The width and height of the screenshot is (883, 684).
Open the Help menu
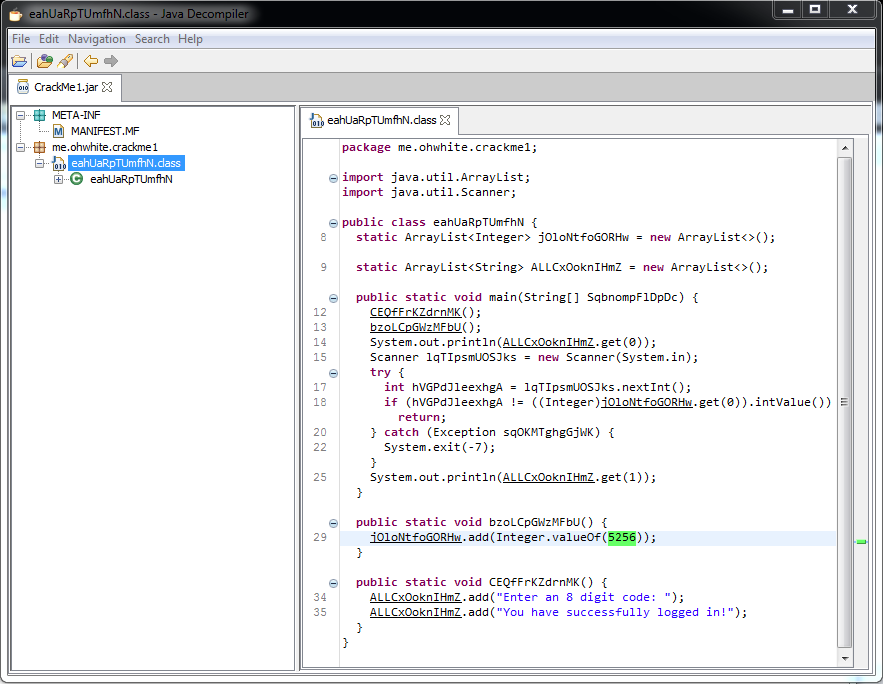[x=190, y=39]
